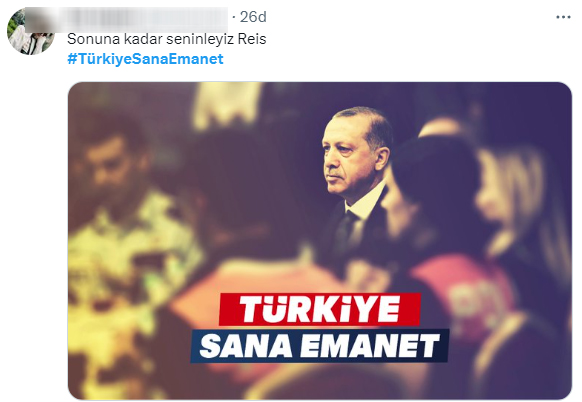Follow the #TürkiyeSanaEmanet hashtag
The height and width of the screenshot is (402, 582).
[146, 59]
